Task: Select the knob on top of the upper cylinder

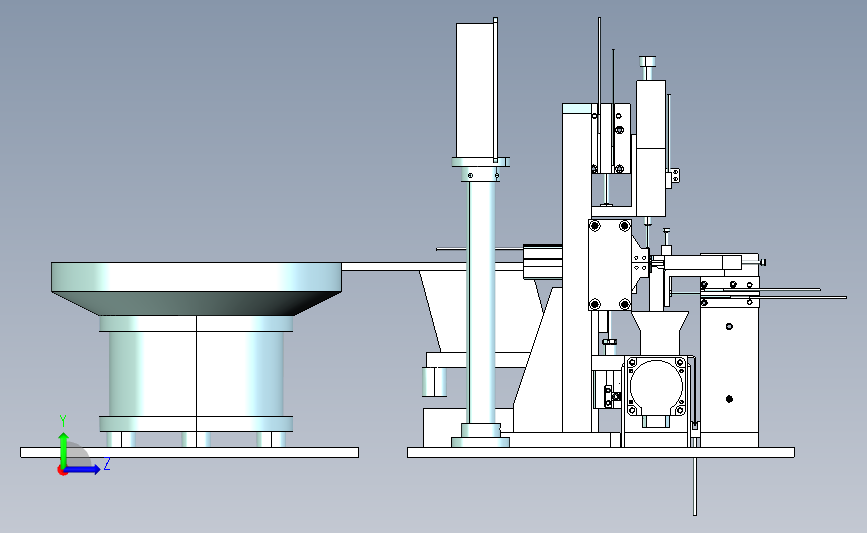Action: tap(647, 61)
